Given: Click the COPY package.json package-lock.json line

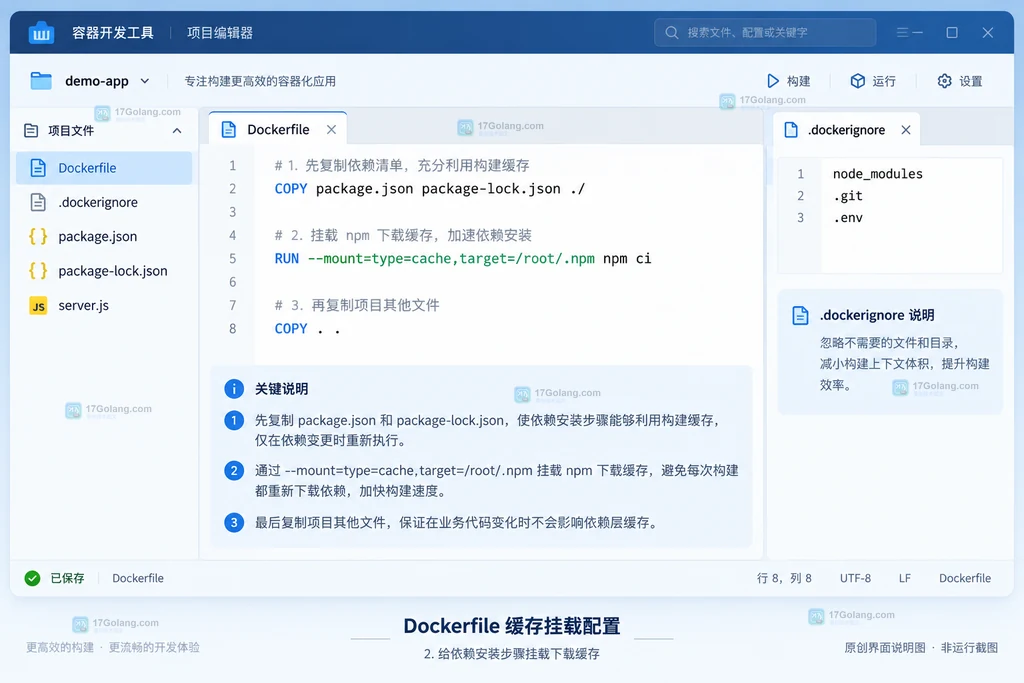Looking at the screenshot, I should click(x=430, y=189).
